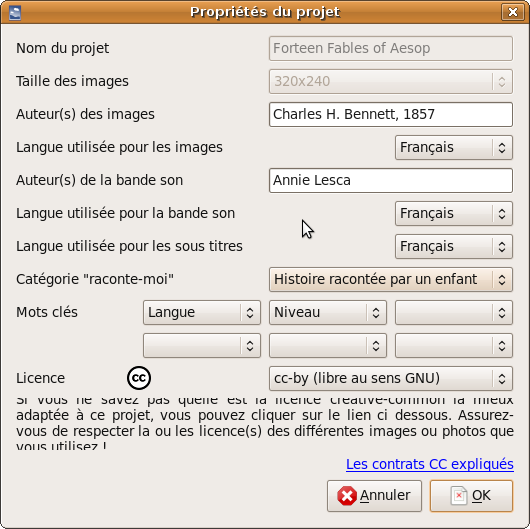Expand the cc-by Licence dropdown
Viewport: 530px width, 529px height.
pos(391,378)
